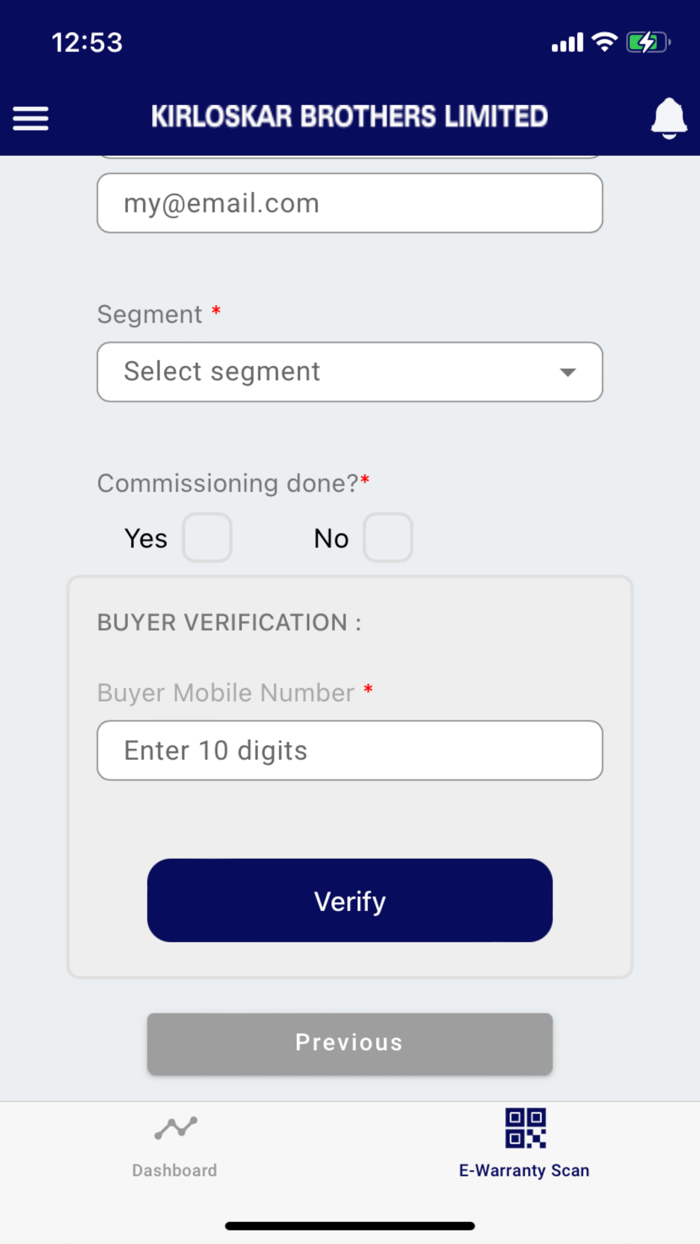
Task: Tap the Kirloskar Brothers Limited title
Action: [349, 117]
